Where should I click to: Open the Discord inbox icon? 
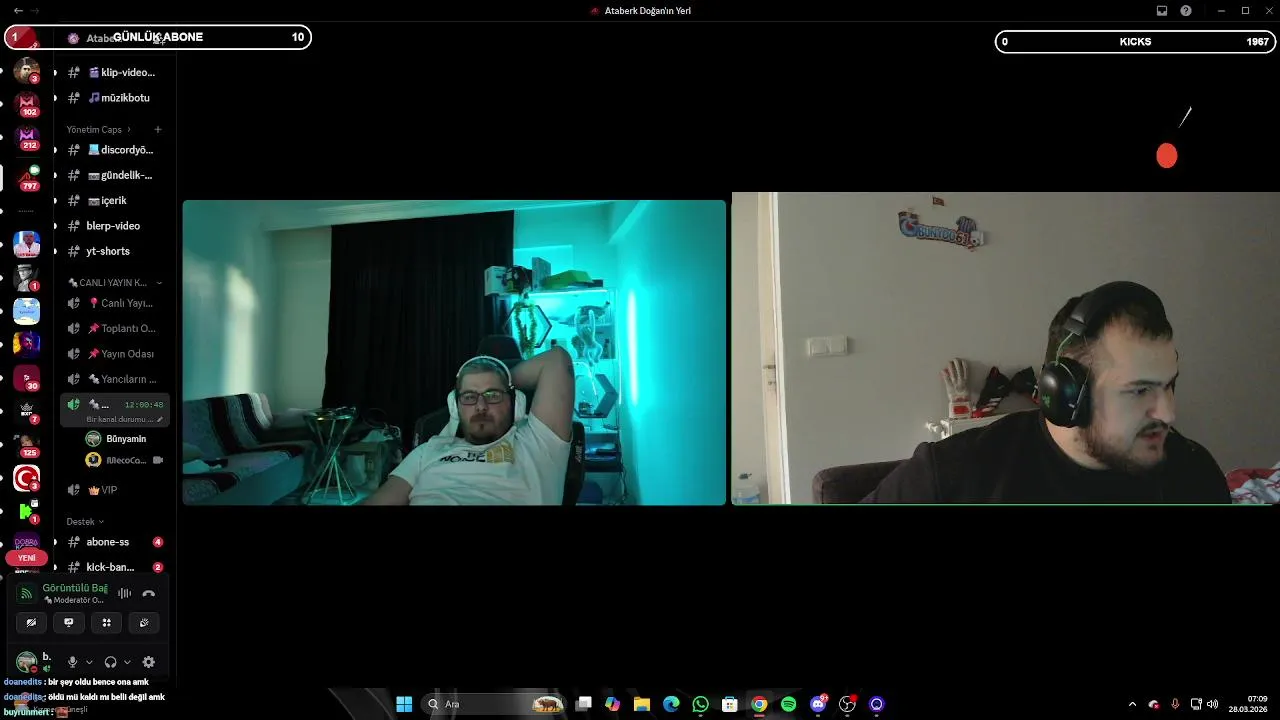point(1162,11)
